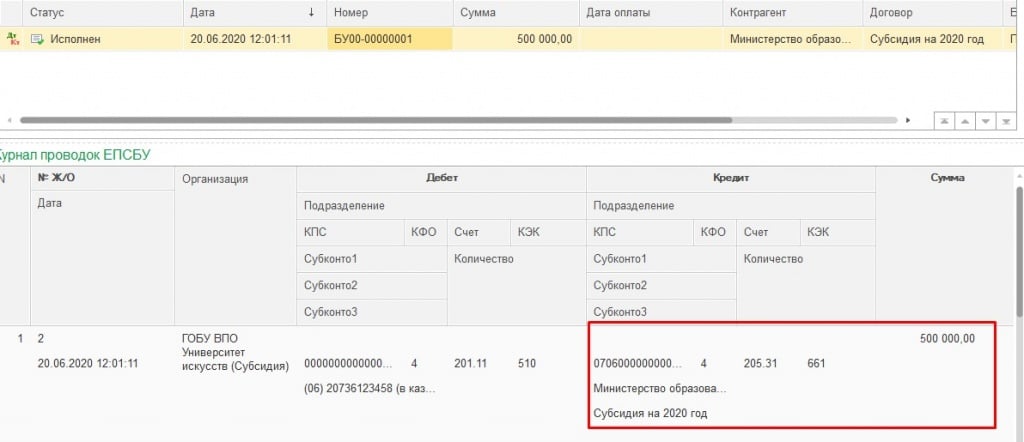Select the credit account 205.31 cell
Screen dimensions: 1024x442
[x=760, y=364]
